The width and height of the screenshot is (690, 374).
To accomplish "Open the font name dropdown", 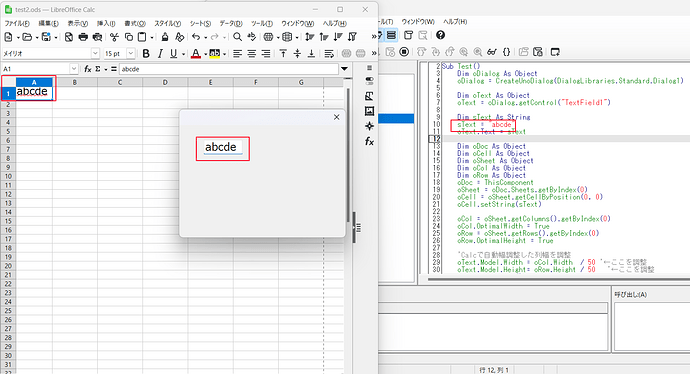I will (95, 54).
